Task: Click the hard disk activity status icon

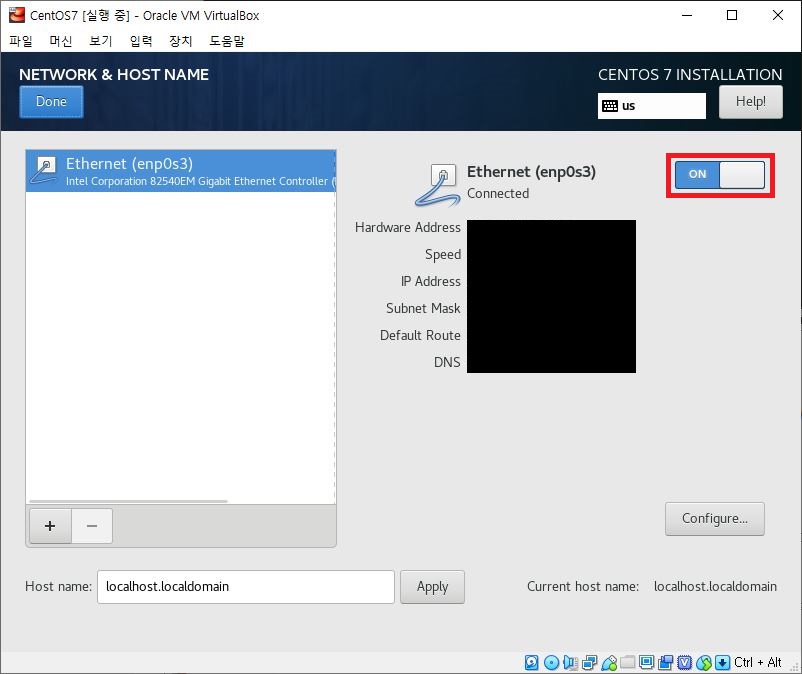Action: pos(531,662)
